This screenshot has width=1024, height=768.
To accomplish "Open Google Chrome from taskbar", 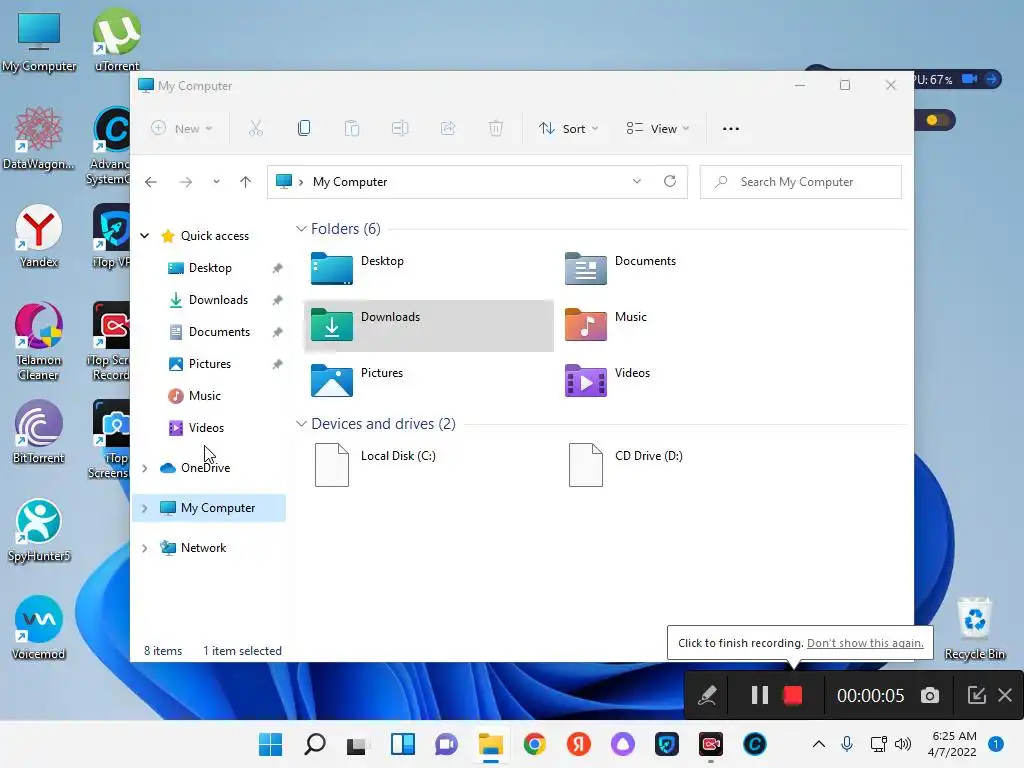I will pos(535,744).
